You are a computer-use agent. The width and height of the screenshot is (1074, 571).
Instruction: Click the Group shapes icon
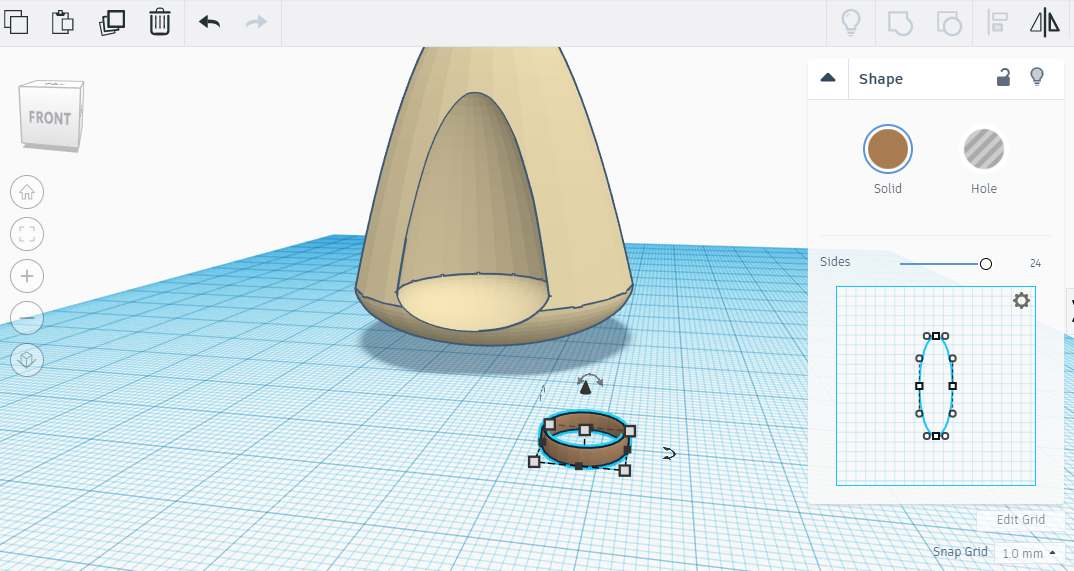click(x=900, y=23)
